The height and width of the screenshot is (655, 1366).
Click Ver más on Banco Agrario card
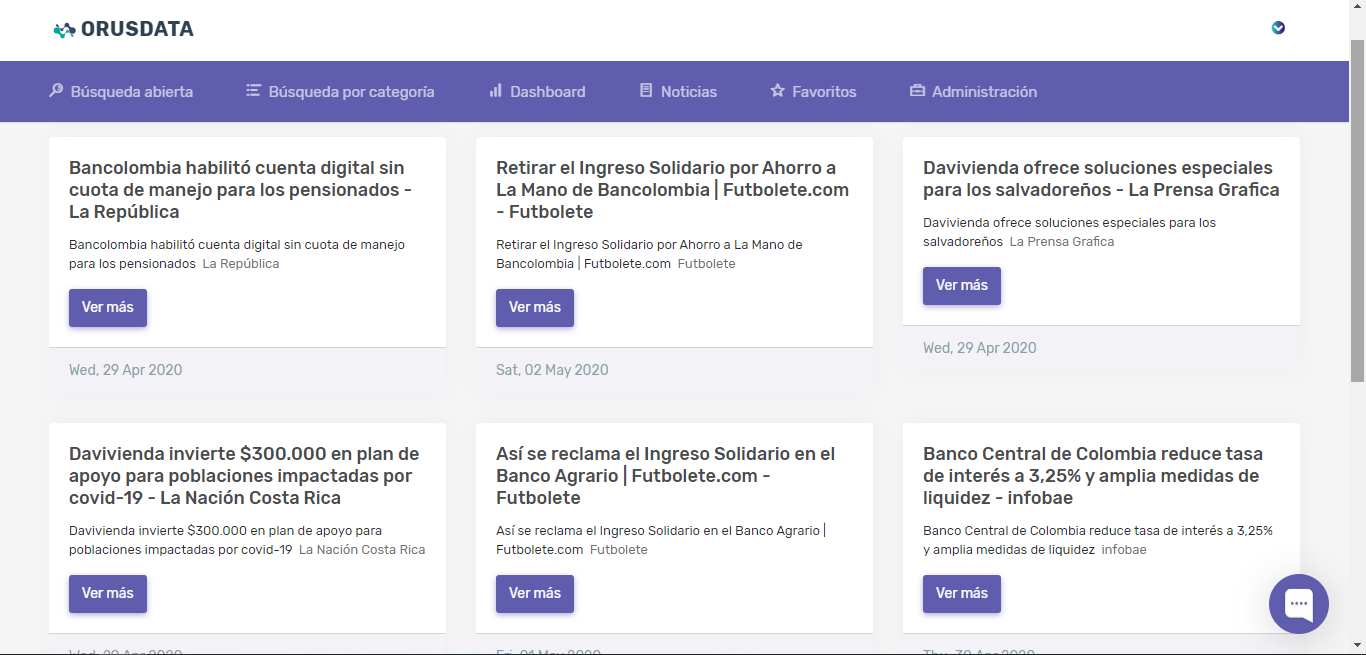coord(535,594)
